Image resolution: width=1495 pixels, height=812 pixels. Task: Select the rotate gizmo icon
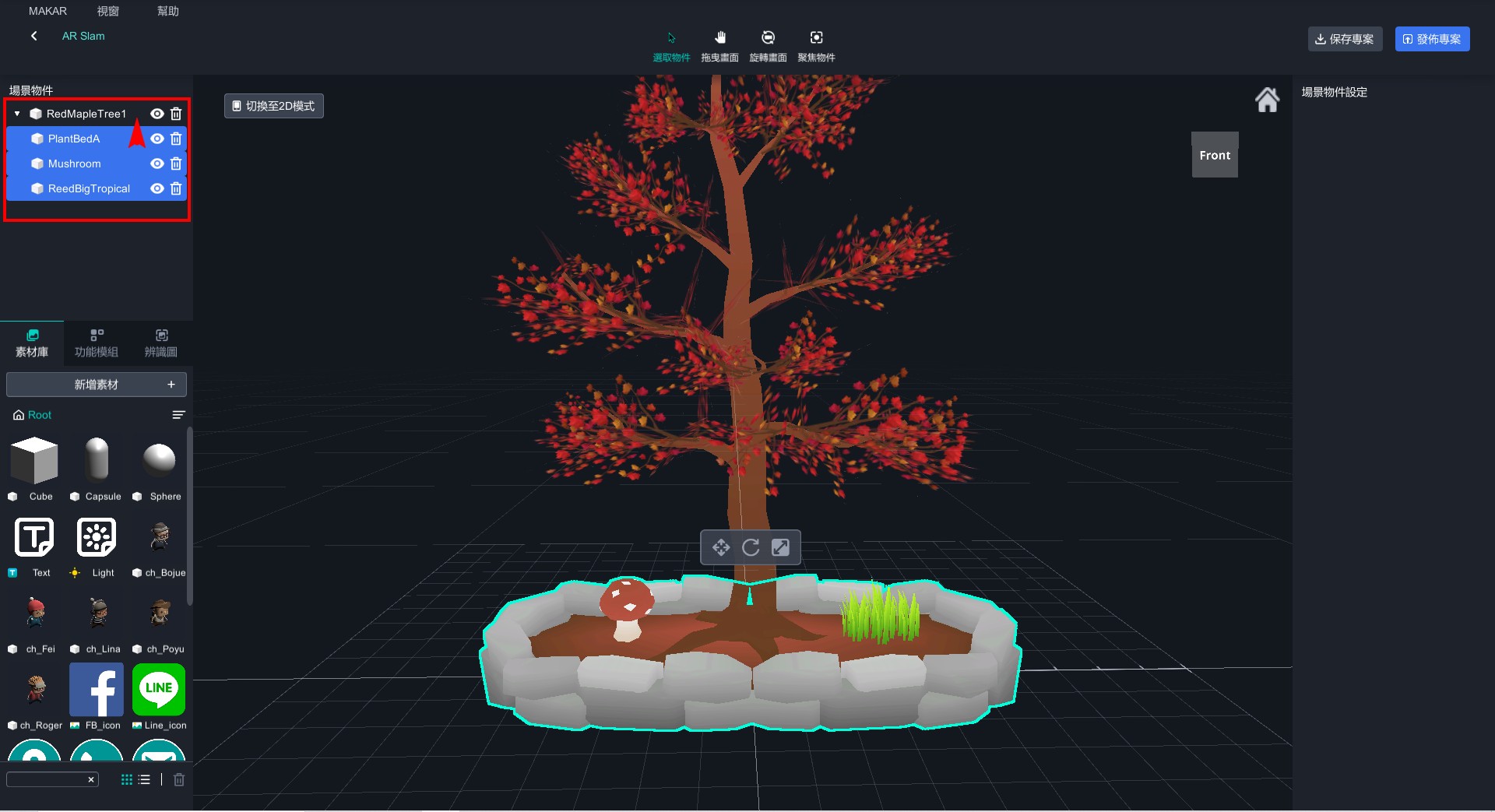(751, 547)
